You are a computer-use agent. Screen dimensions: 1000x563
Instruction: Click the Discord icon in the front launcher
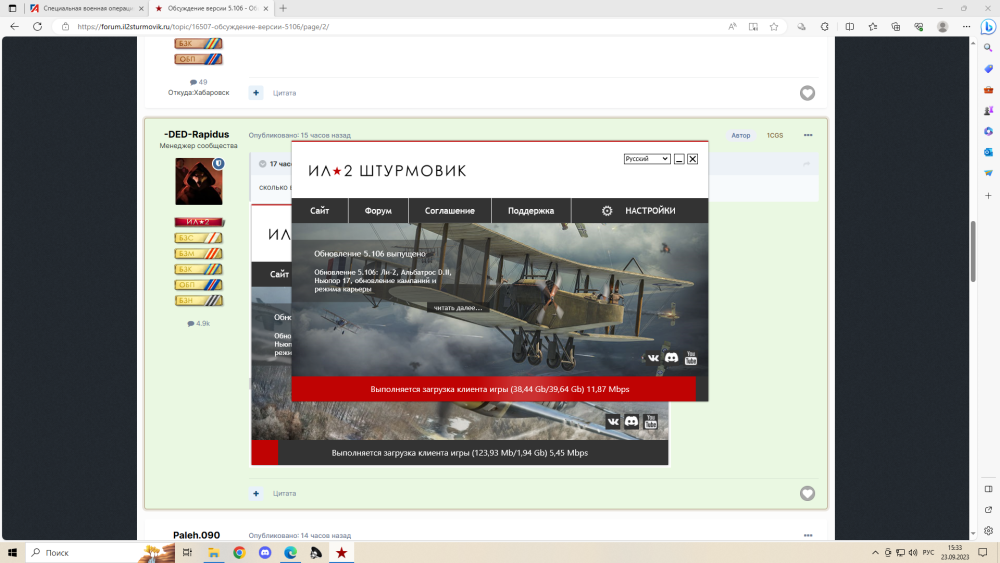click(672, 358)
